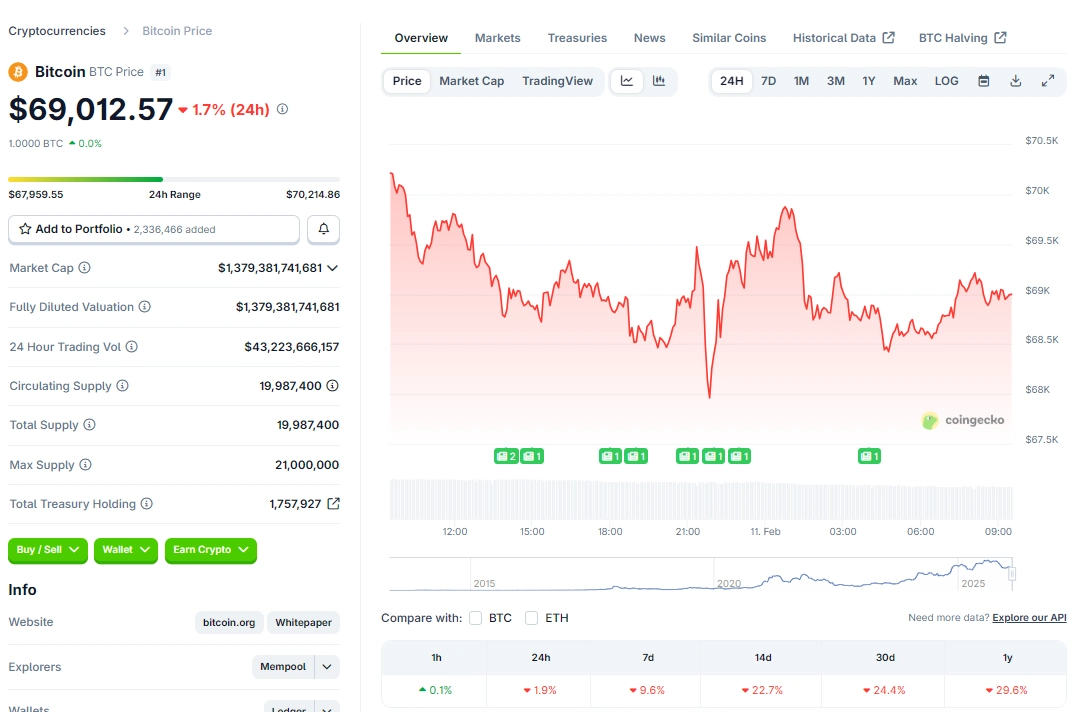Image resolution: width=1092 pixels, height=712 pixels.
Task: Select the 1Y timeframe option
Action: [x=869, y=80]
